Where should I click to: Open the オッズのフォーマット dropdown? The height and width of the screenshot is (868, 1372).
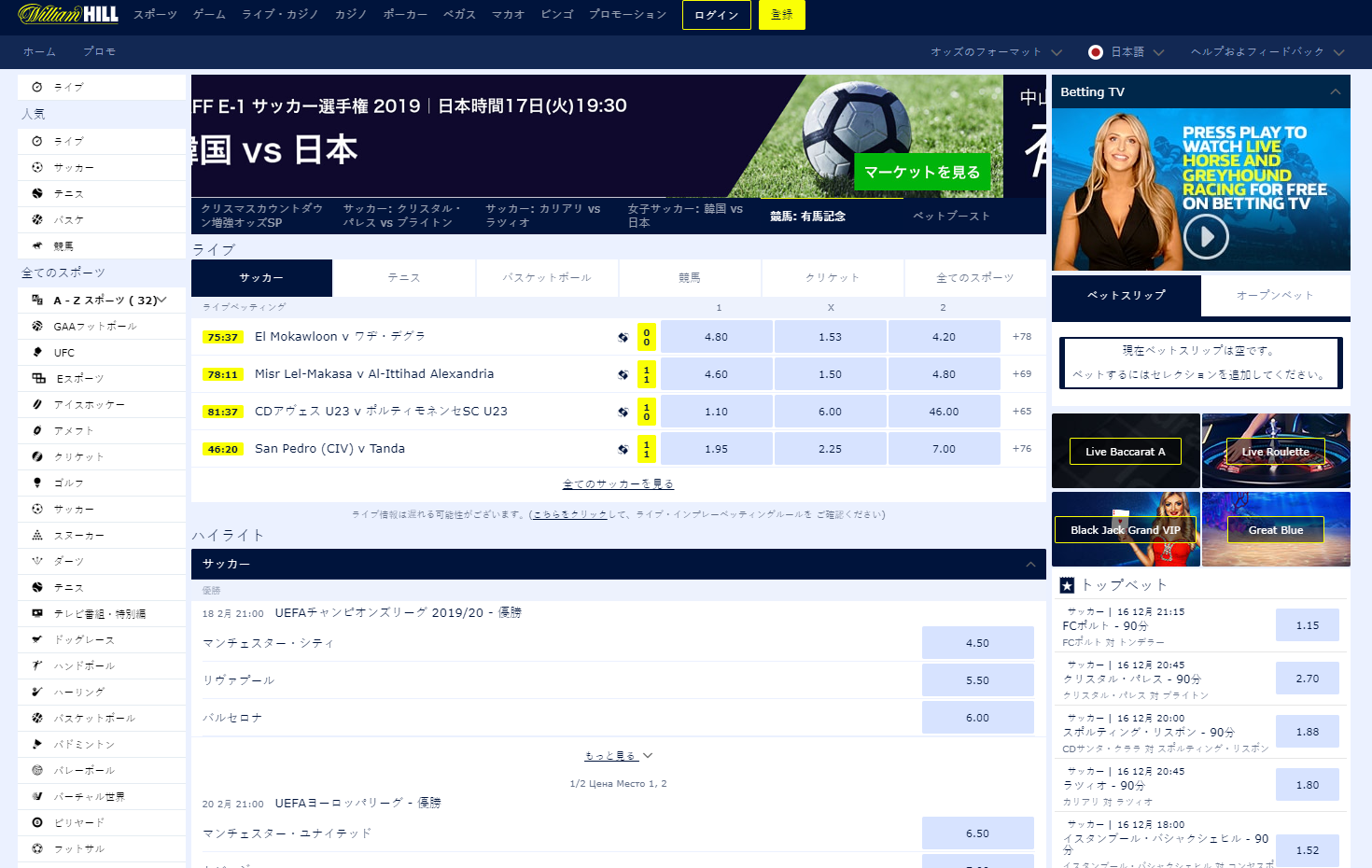(x=996, y=52)
